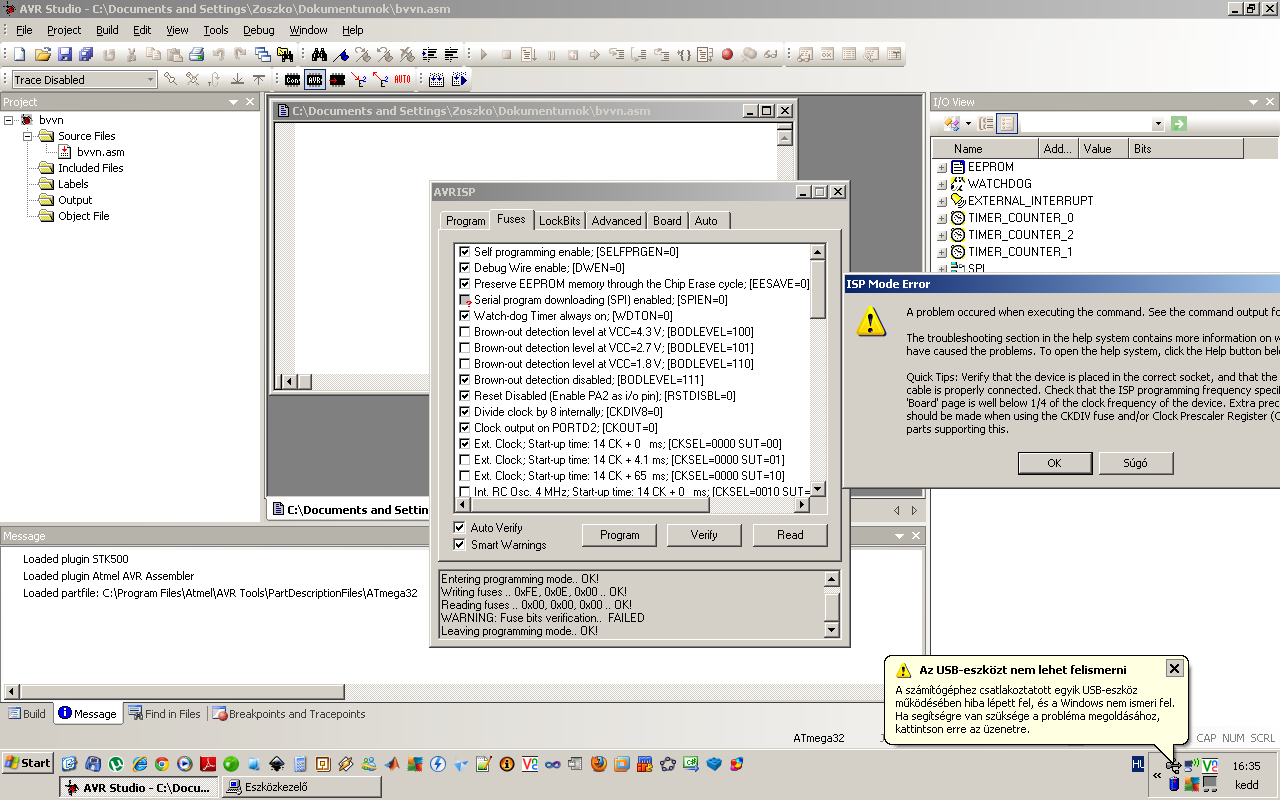This screenshot has height=800, width=1280.
Task: Expand the EEPROM node in I/O View
Action: (x=942, y=167)
